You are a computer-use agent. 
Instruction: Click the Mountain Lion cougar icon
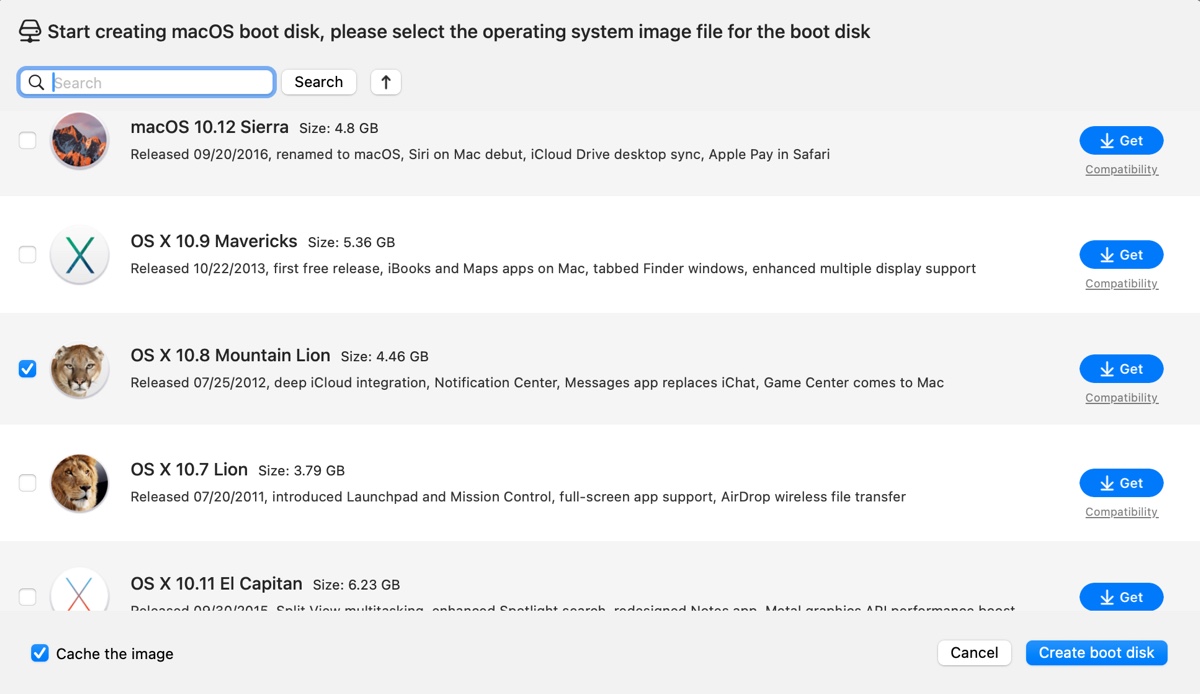click(79, 369)
